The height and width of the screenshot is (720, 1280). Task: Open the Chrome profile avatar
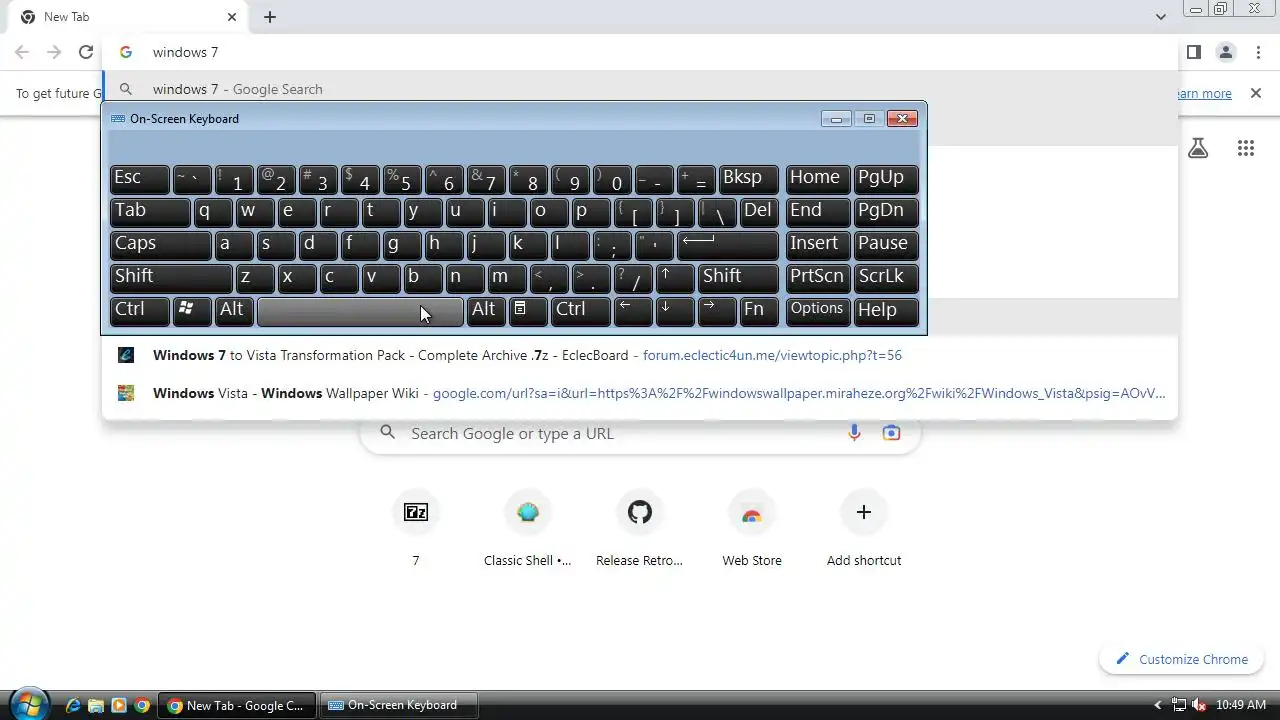point(1226,52)
